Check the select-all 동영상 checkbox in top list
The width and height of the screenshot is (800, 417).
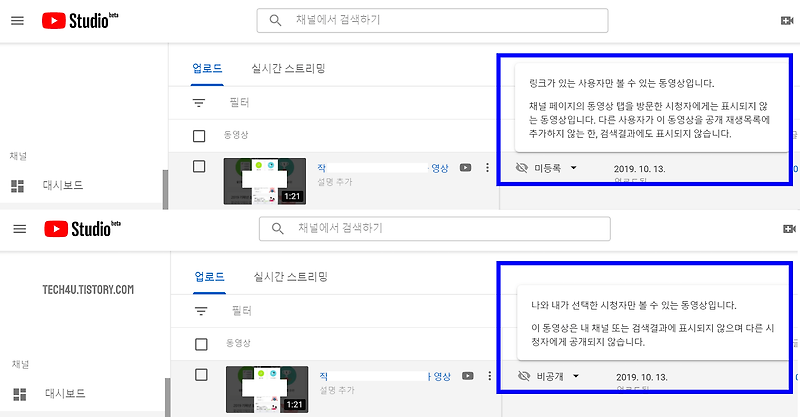[x=199, y=136]
